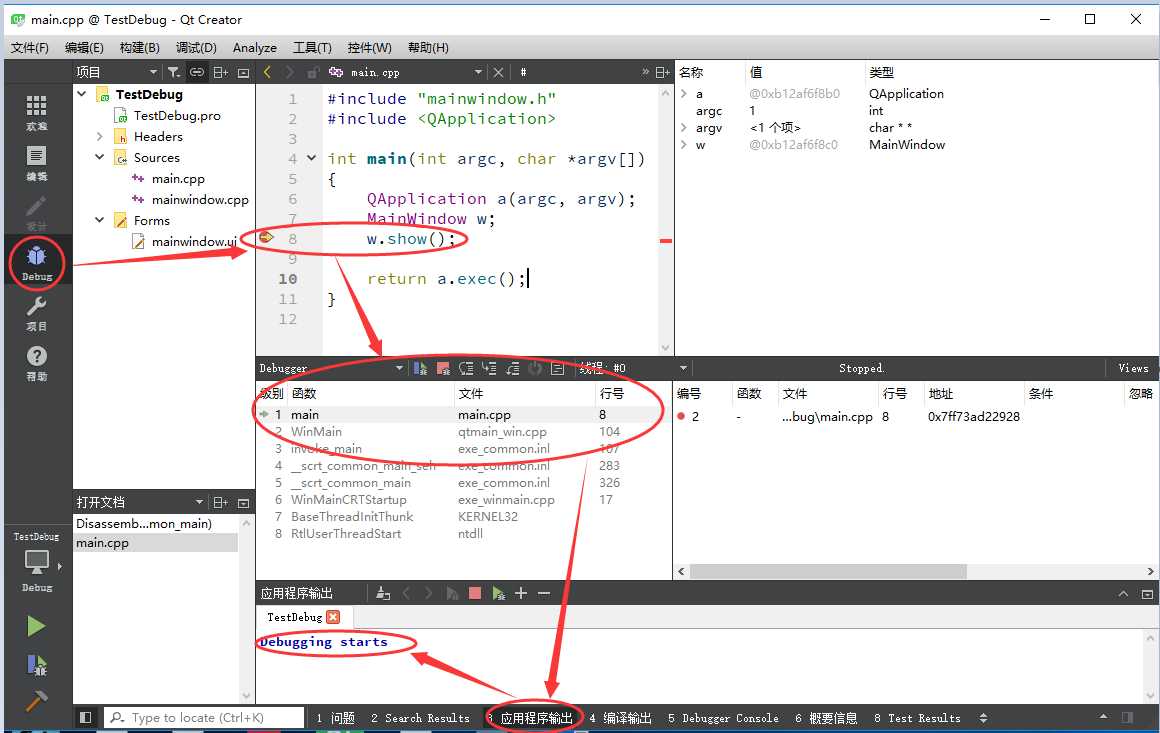Toggle synchronize with editor link icon
The image size is (1160, 733).
[x=197, y=72]
